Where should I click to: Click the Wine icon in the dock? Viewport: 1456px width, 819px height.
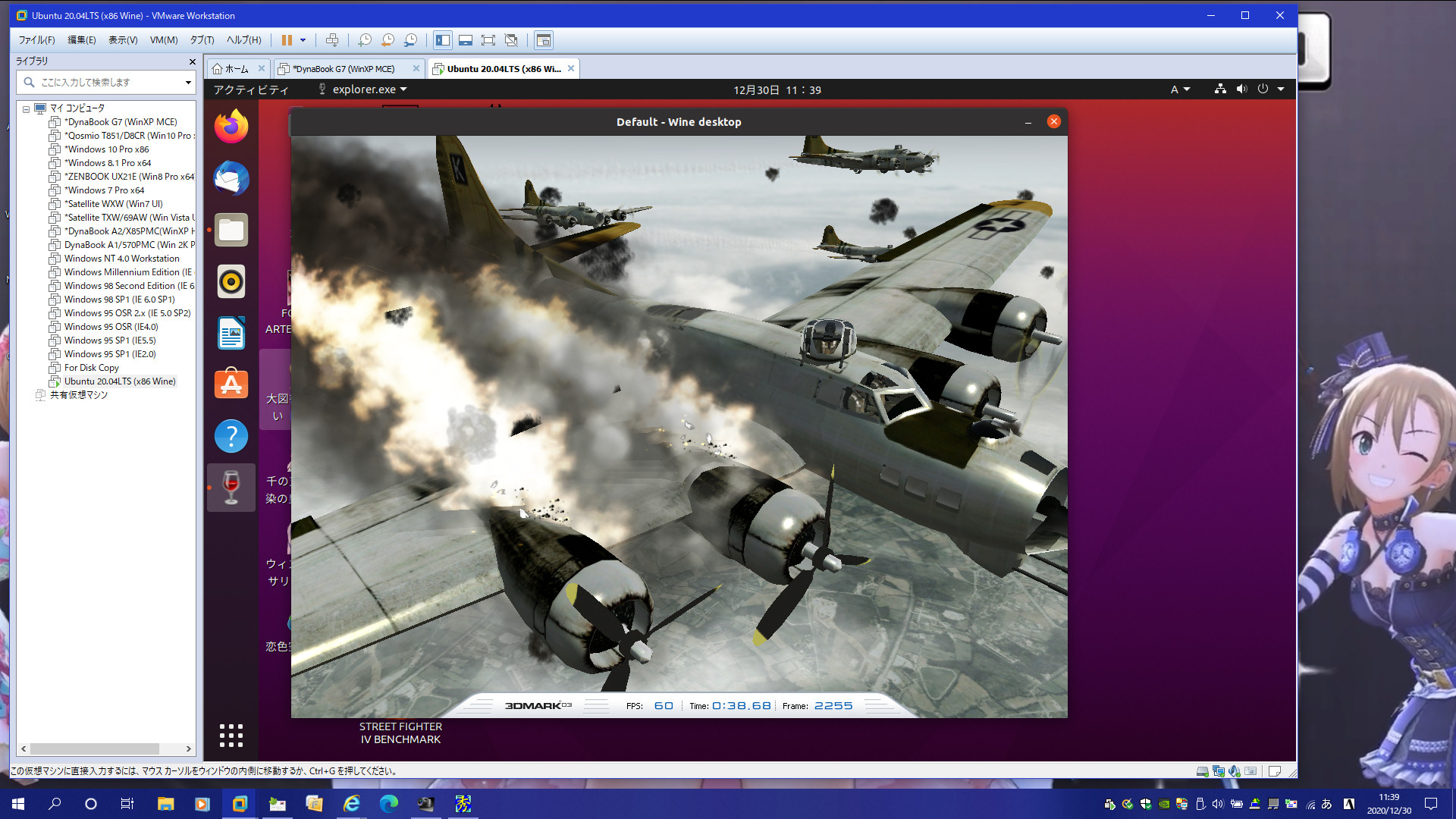click(x=231, y=488)
